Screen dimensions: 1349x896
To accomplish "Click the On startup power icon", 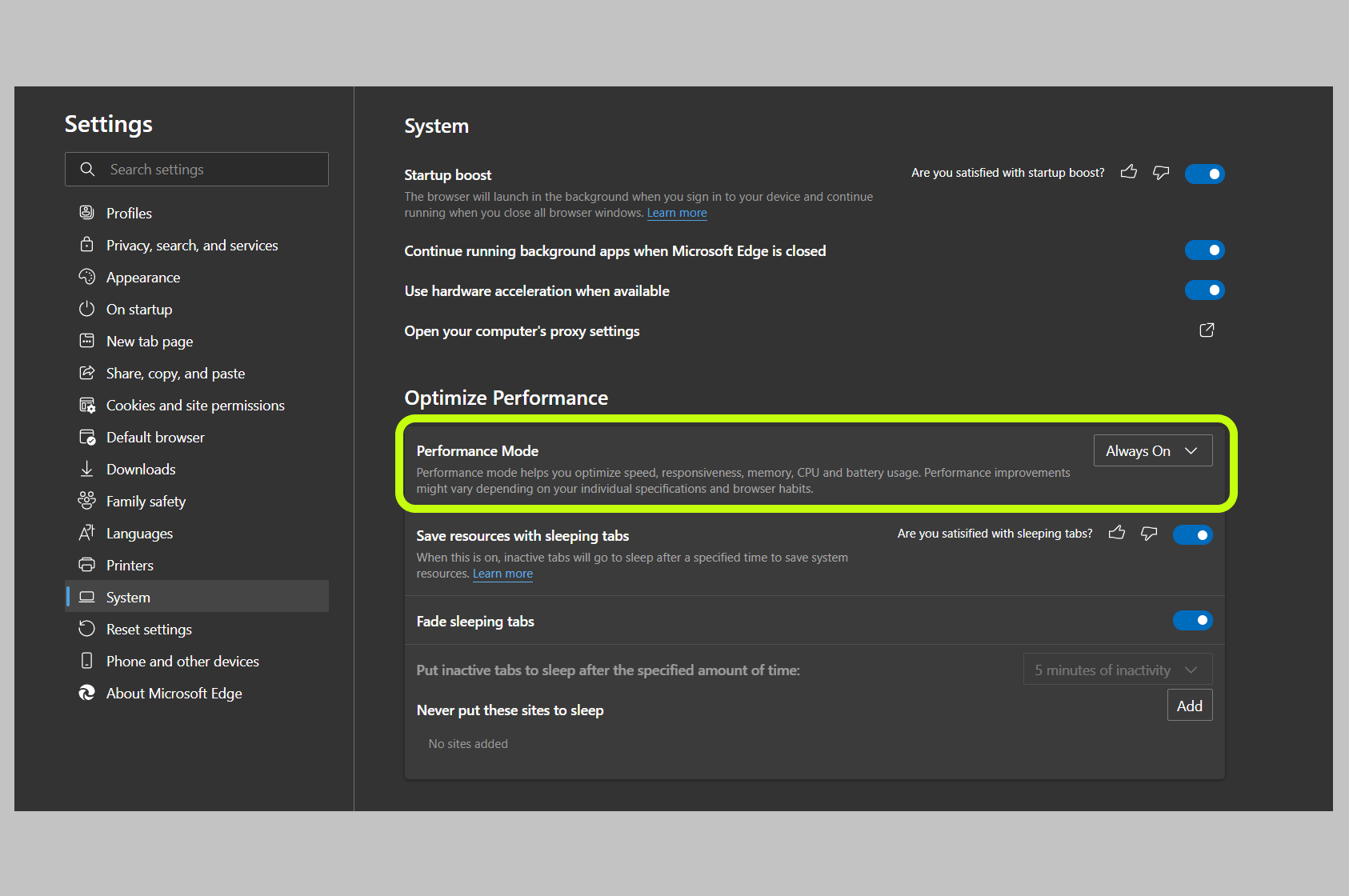I will [x=86, y=309].
